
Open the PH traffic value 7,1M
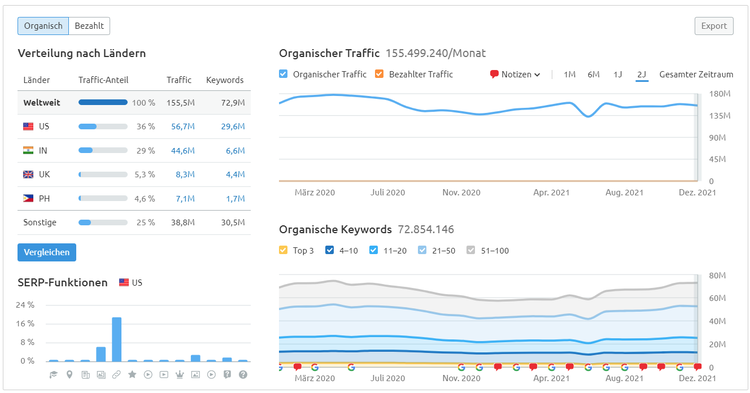(185, 198)
